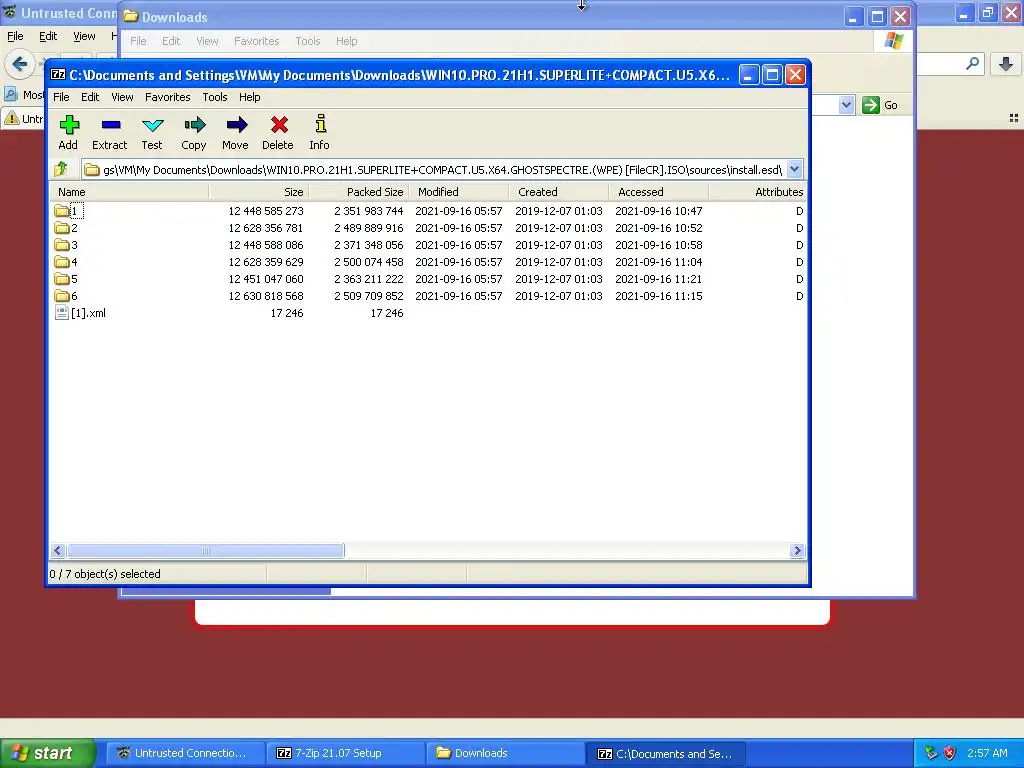Click the 17 246 size of [1].xml
This screenshot has width=1024, height=768.
pos(287,313)
